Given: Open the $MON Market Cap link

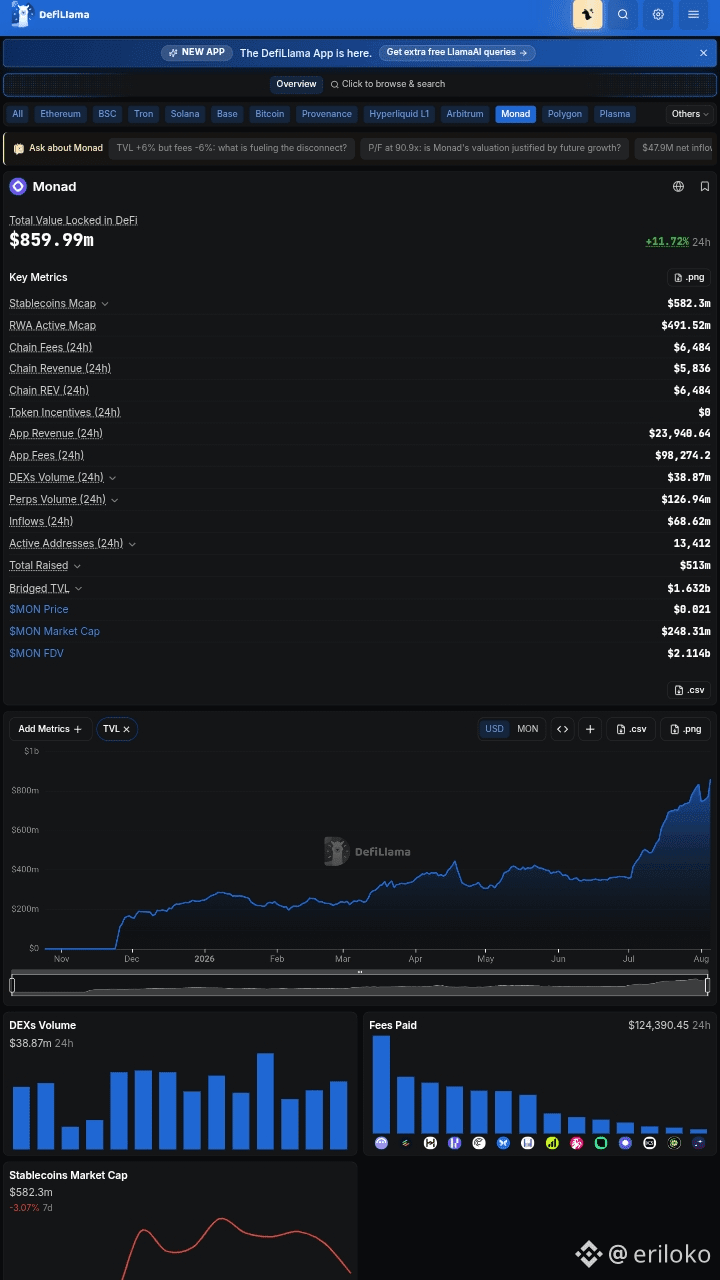Looking at the screenshot, I should [54, 631].
